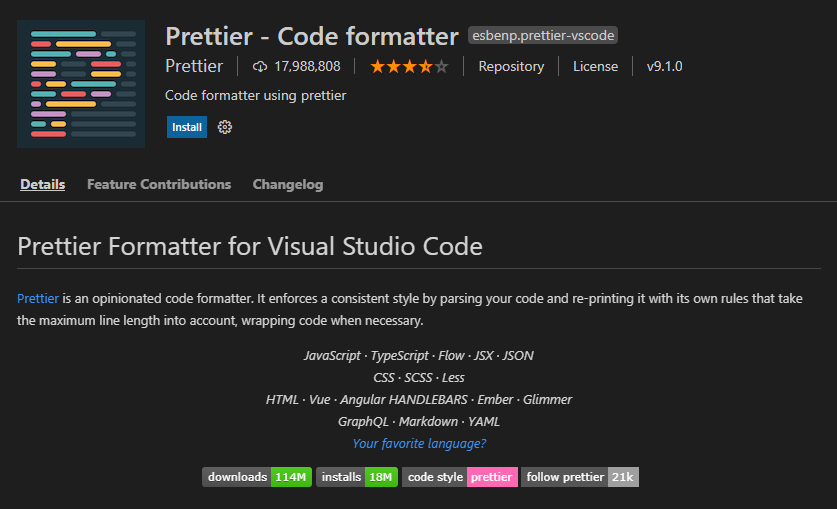
Task: Open the Repository link
Action: (x=511, y=67)
